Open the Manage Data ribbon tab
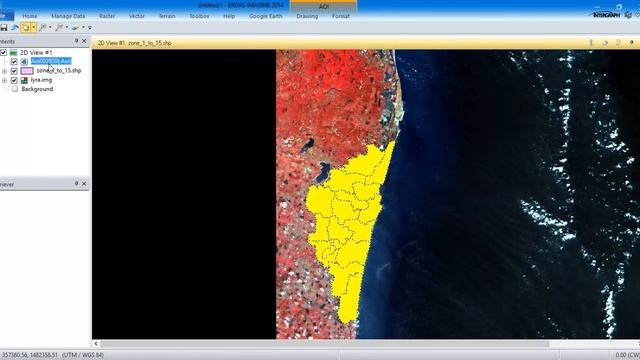The image size is (640, 360). point(68,16)
